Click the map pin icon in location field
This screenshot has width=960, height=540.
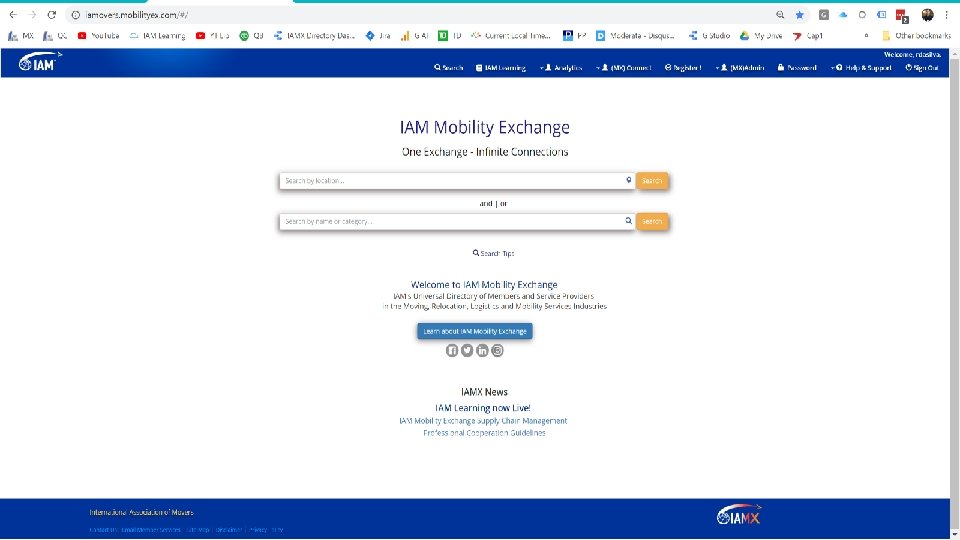pyautogui.click(x=629, y=180)
